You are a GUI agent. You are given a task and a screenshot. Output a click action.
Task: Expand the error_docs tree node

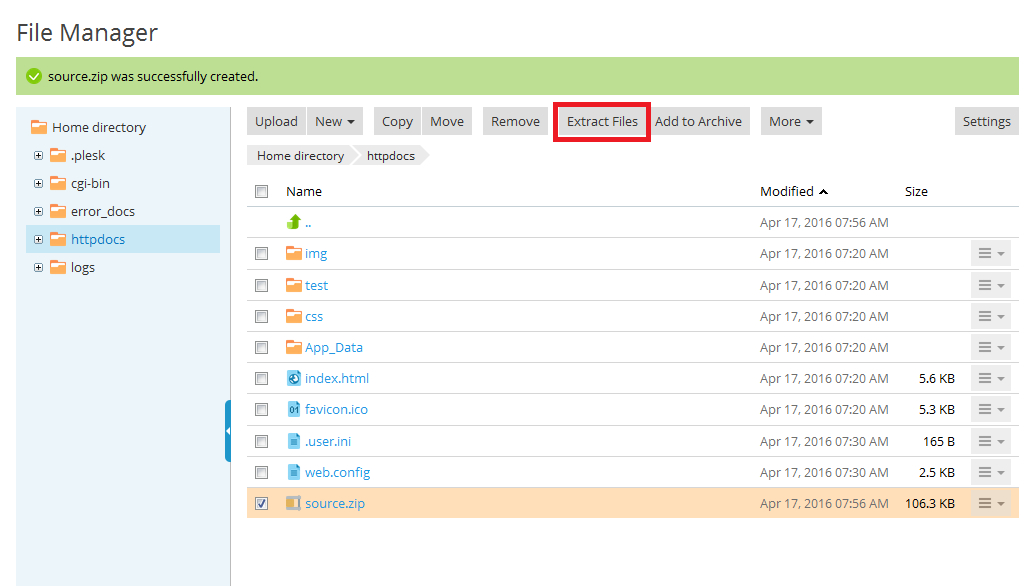38,211
